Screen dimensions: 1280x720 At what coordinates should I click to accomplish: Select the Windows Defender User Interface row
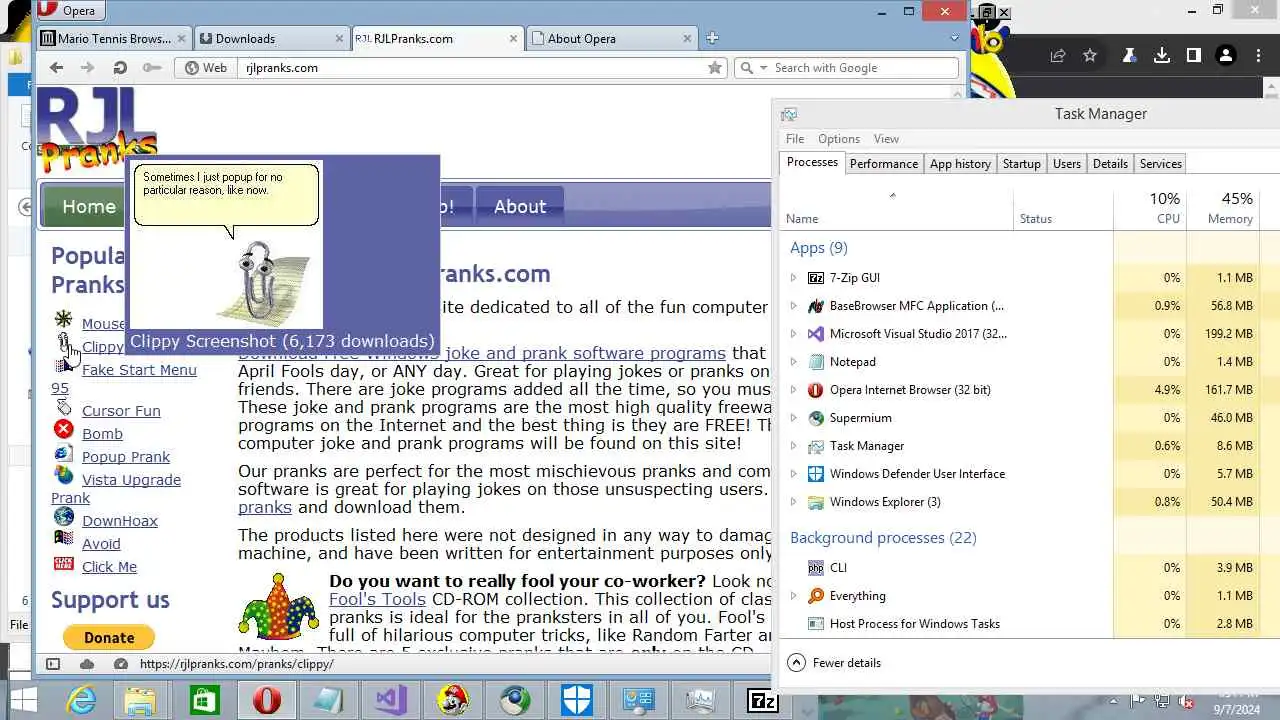1030,474
